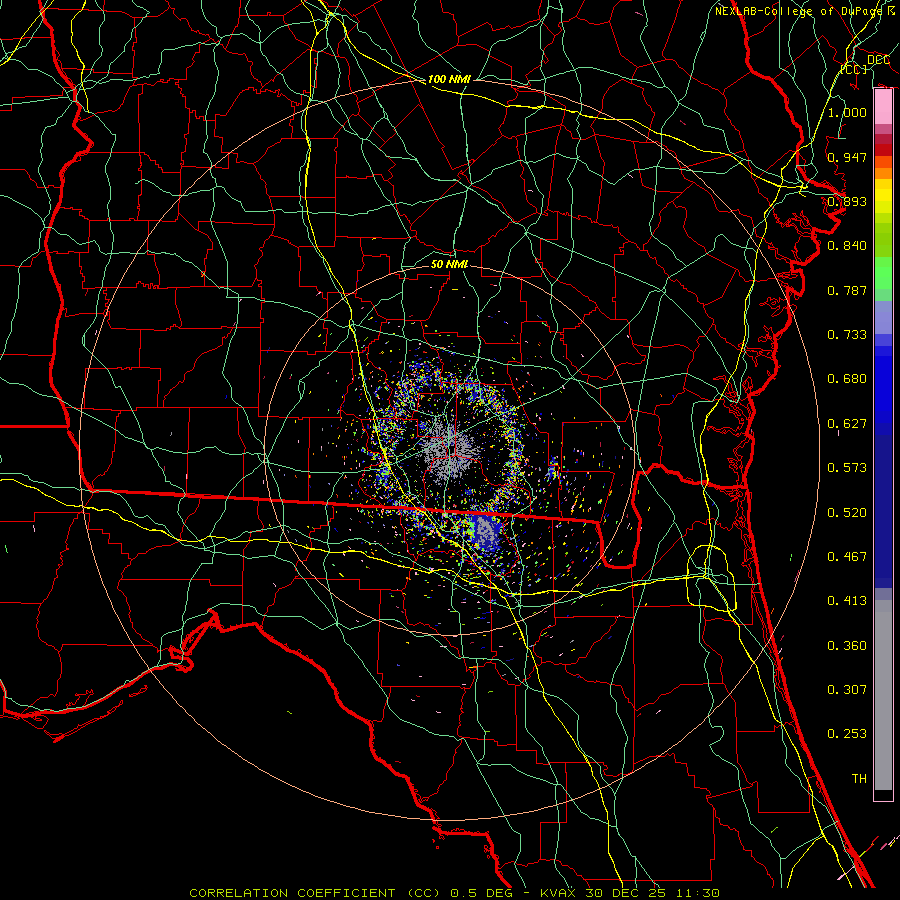
Task: Select the 0.253 legend value
Action: click(x=847, y=734)
